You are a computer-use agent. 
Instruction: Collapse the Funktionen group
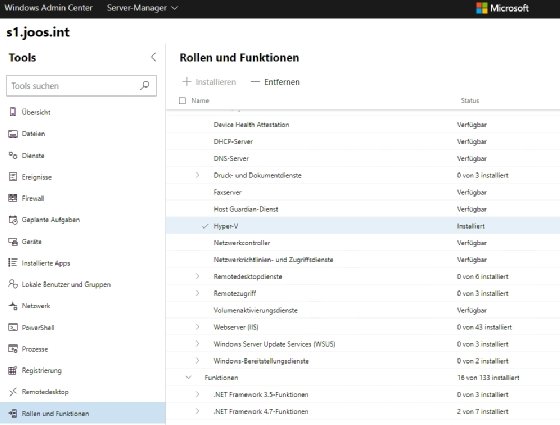coord(189,378)
